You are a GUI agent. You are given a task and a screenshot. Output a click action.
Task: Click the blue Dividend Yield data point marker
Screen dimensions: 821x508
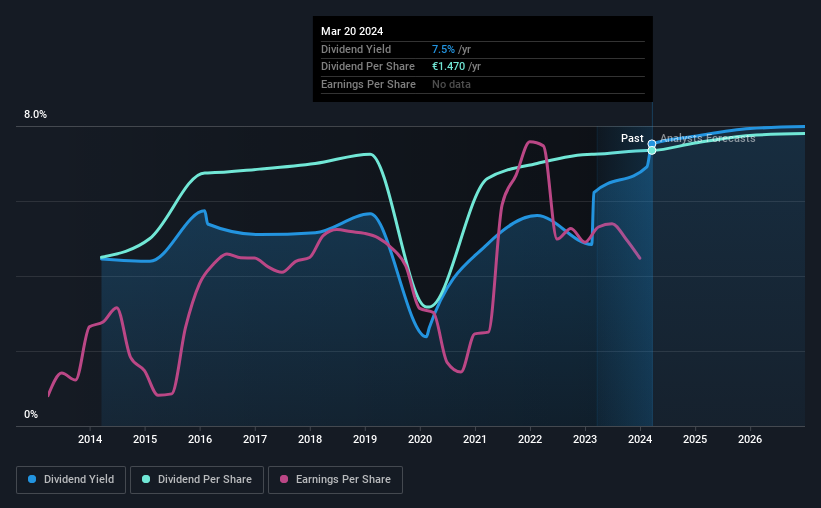point(652,143)
